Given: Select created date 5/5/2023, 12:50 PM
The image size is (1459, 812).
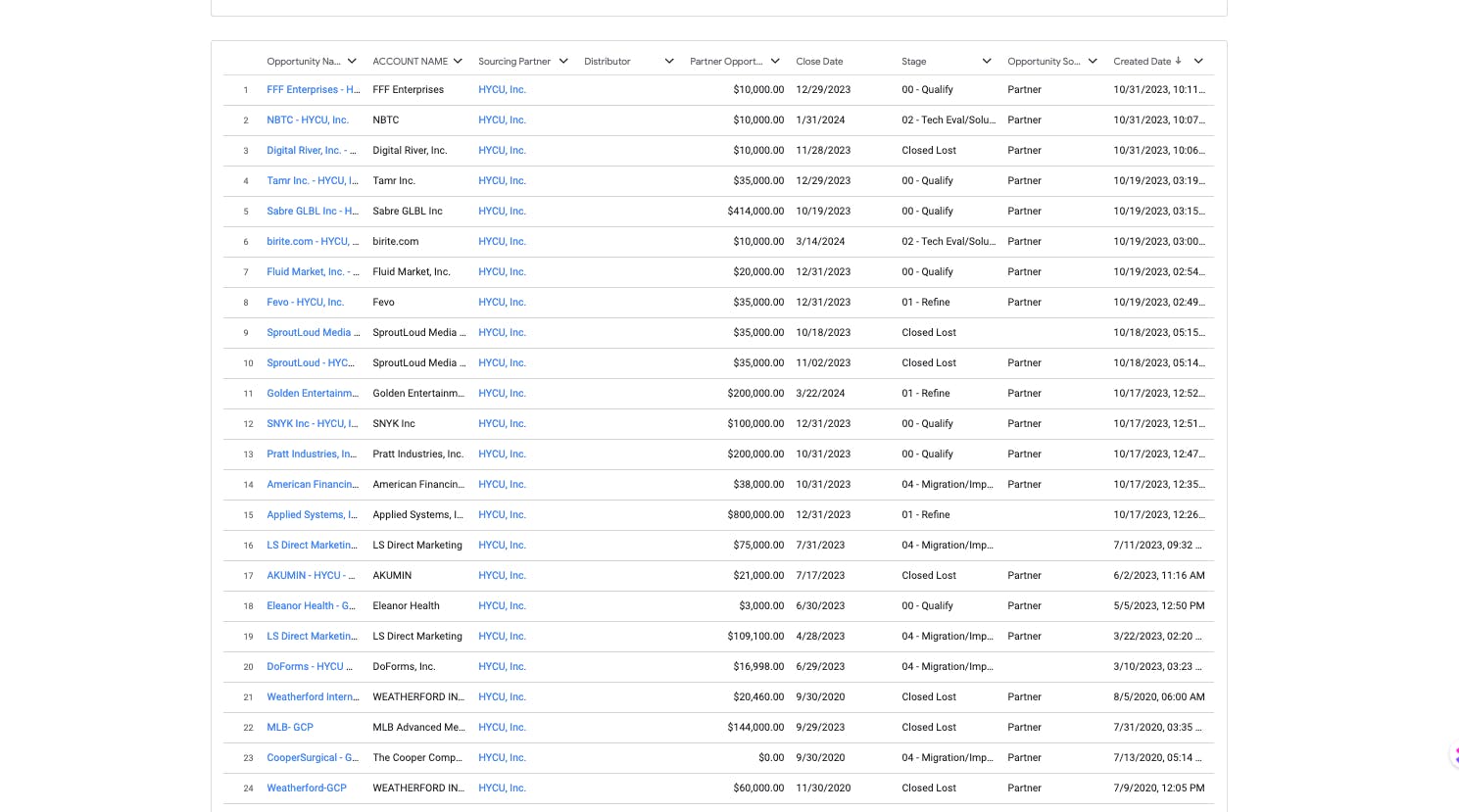Looking at the screenshot, I should (1159, 605).
